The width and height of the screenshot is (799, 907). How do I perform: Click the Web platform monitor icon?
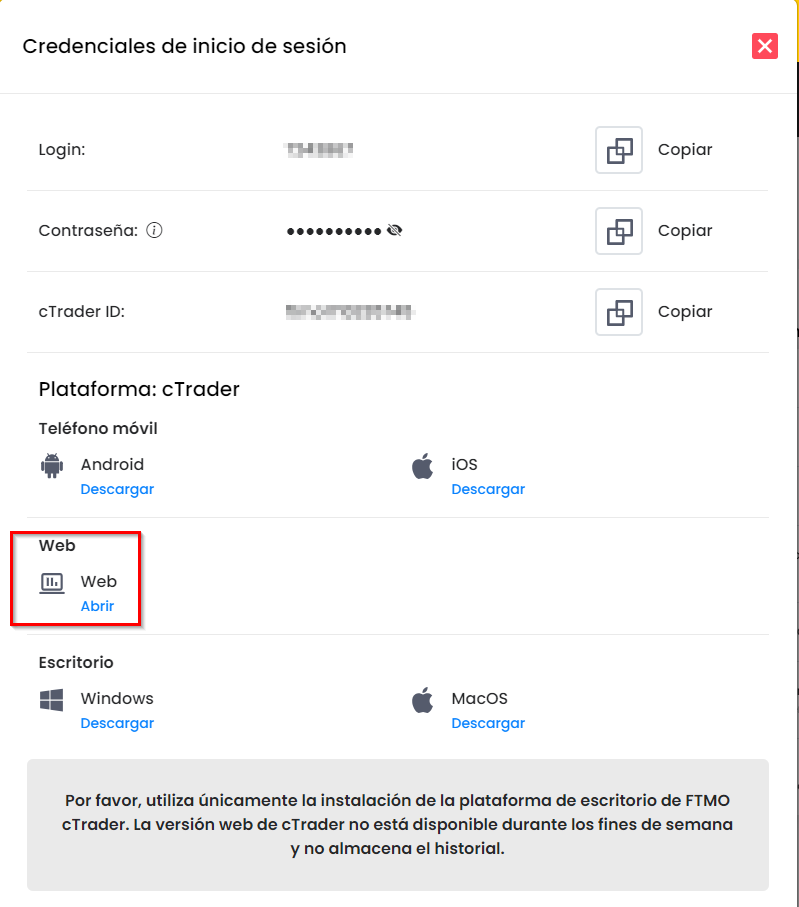(52, 582)
